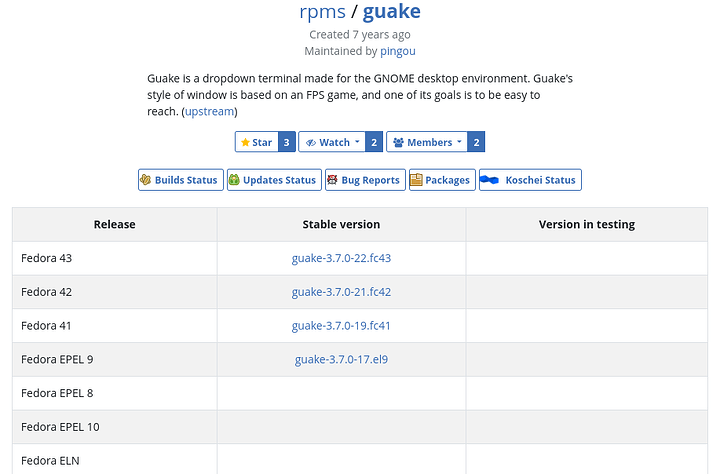This screenshot has width=720, height=474.
Task: Follow the upstream project link
Action: click(209, 111)
